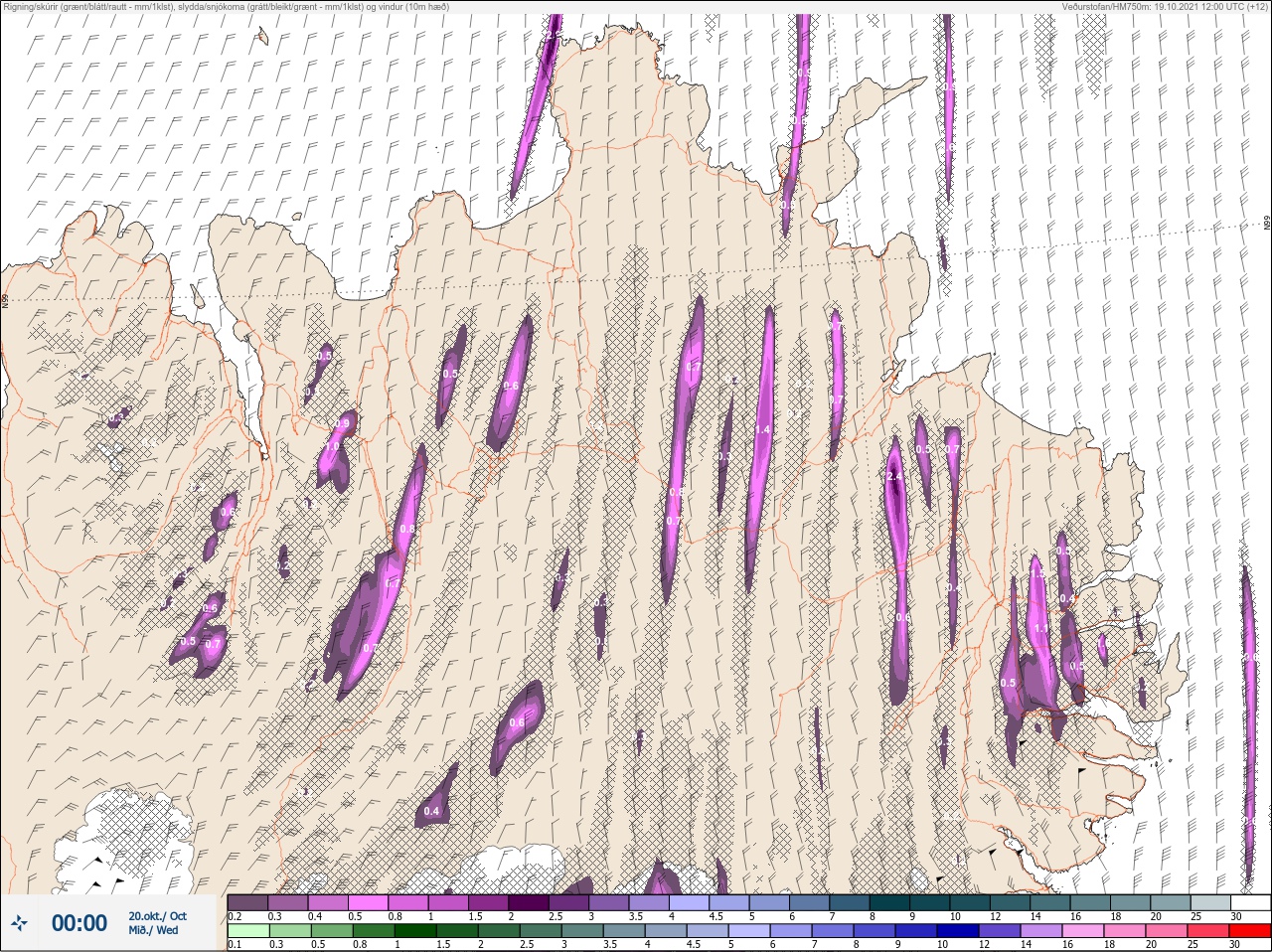Pick the red swatch after 30 in lower legend
The image size is (1272, 952).
click(1250, 931)
